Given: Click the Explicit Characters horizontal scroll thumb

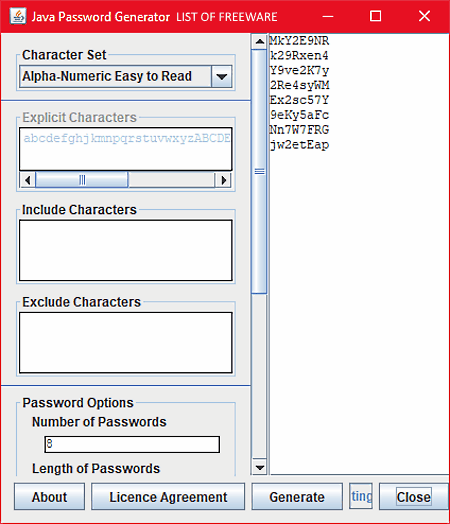Looking at the screenshot, I should click(x=82, y=180).
